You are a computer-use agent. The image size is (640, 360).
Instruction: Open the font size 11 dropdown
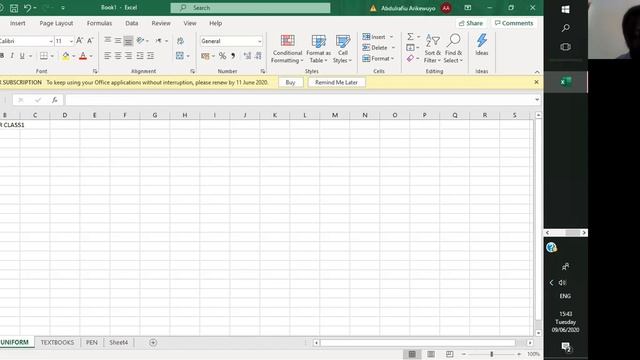(x=71, y=41)
